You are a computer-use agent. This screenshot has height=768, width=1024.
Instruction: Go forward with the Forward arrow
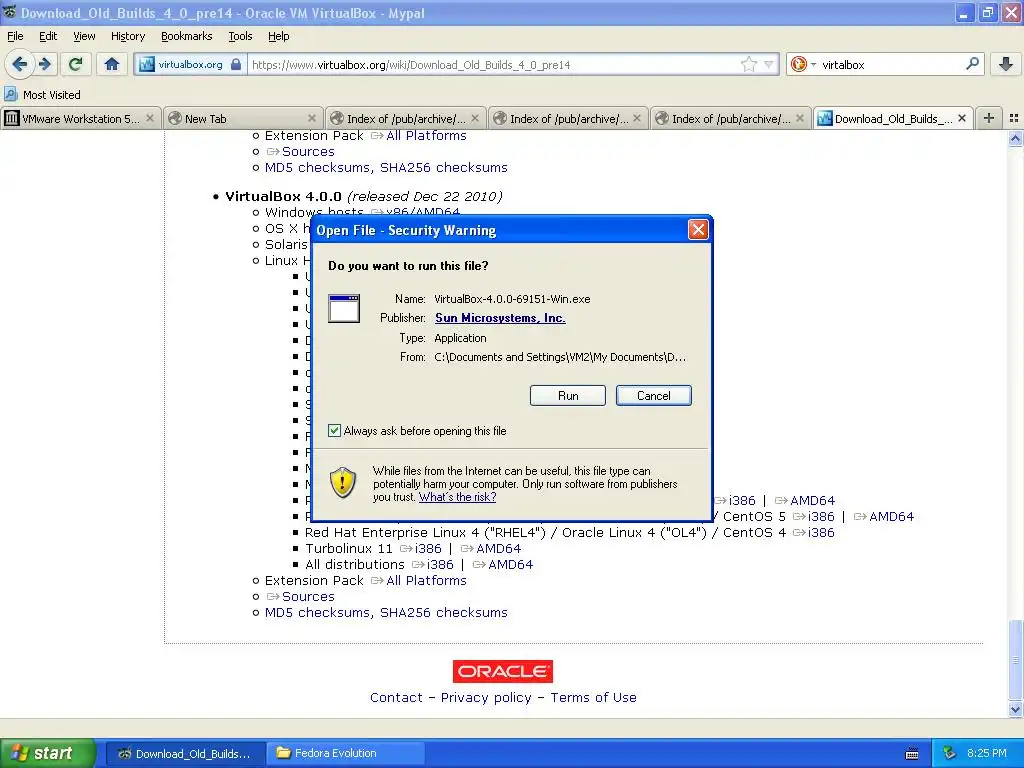(44, 64)
